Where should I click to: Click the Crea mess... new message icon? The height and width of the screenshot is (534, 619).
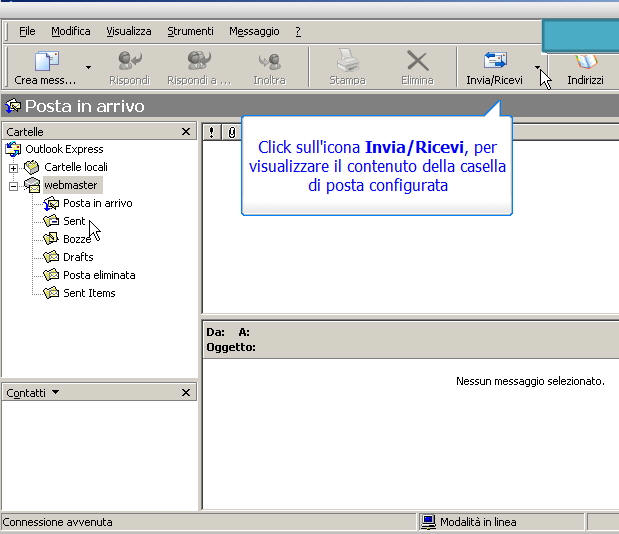(x=47, y=61)
